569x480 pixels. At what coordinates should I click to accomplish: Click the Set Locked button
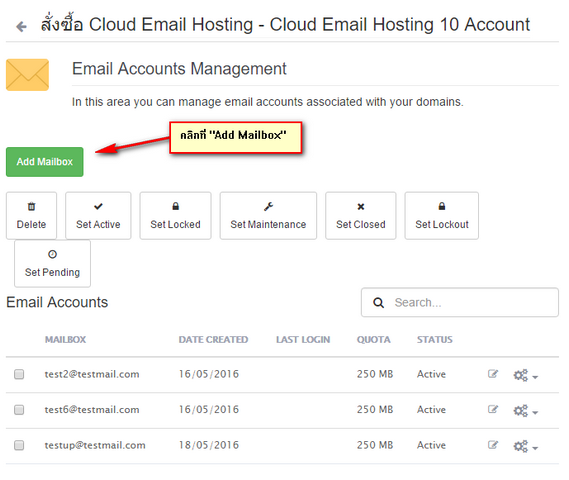click(x=175, y=216)
